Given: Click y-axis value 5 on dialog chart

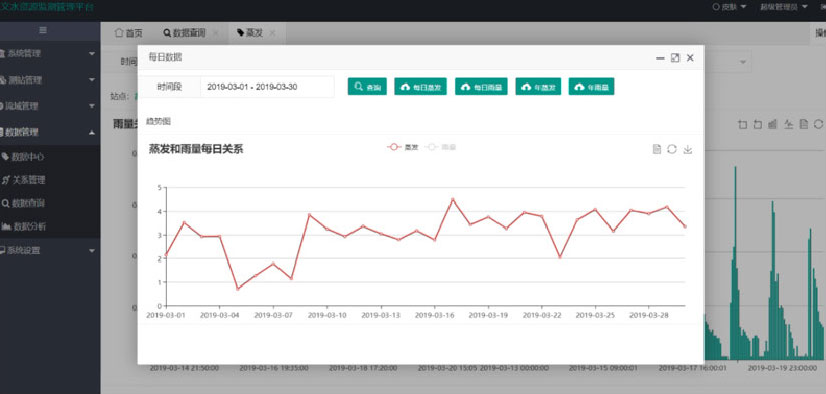Looking at the screenshot, I should (160, 188).
